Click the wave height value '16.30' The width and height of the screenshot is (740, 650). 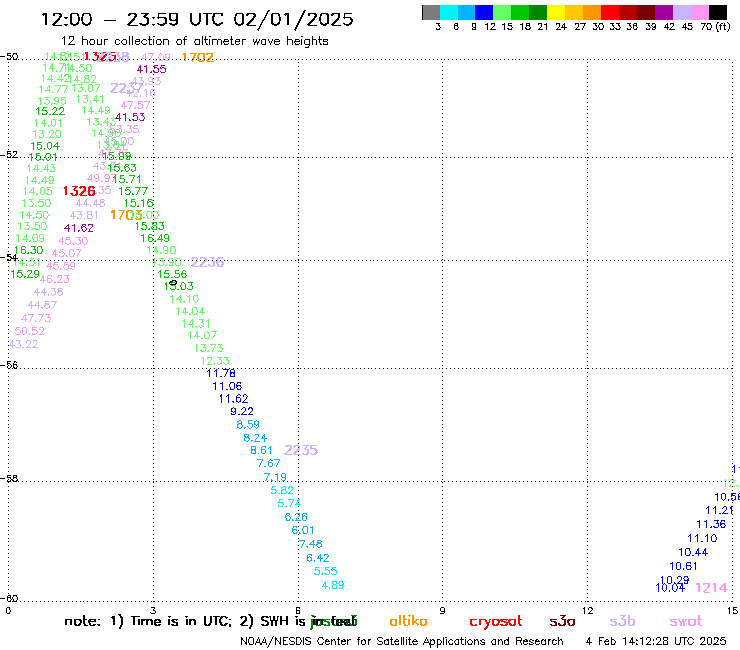(x=28, y=250)
